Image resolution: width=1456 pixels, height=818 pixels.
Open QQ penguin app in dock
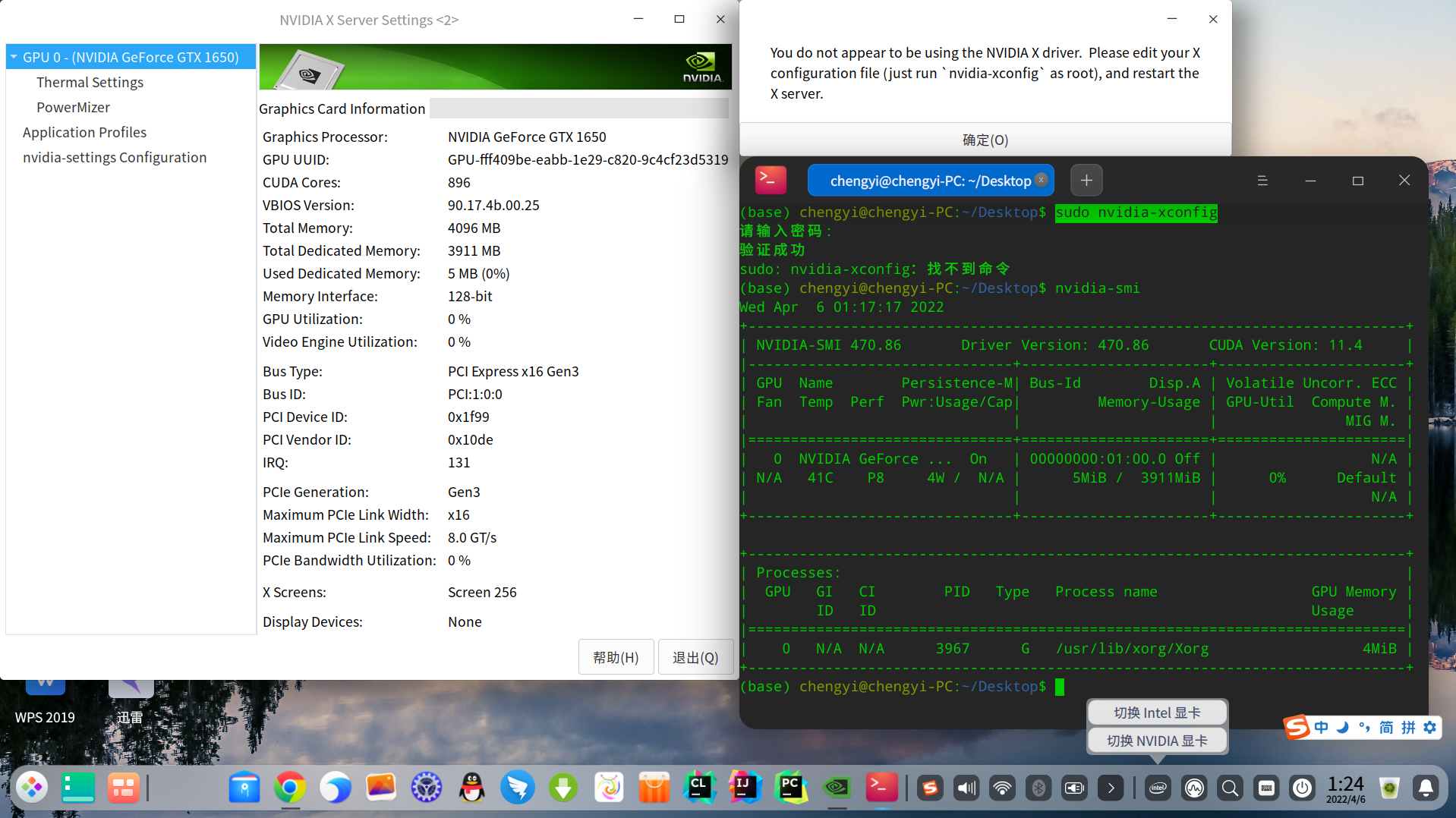[472, 788]
